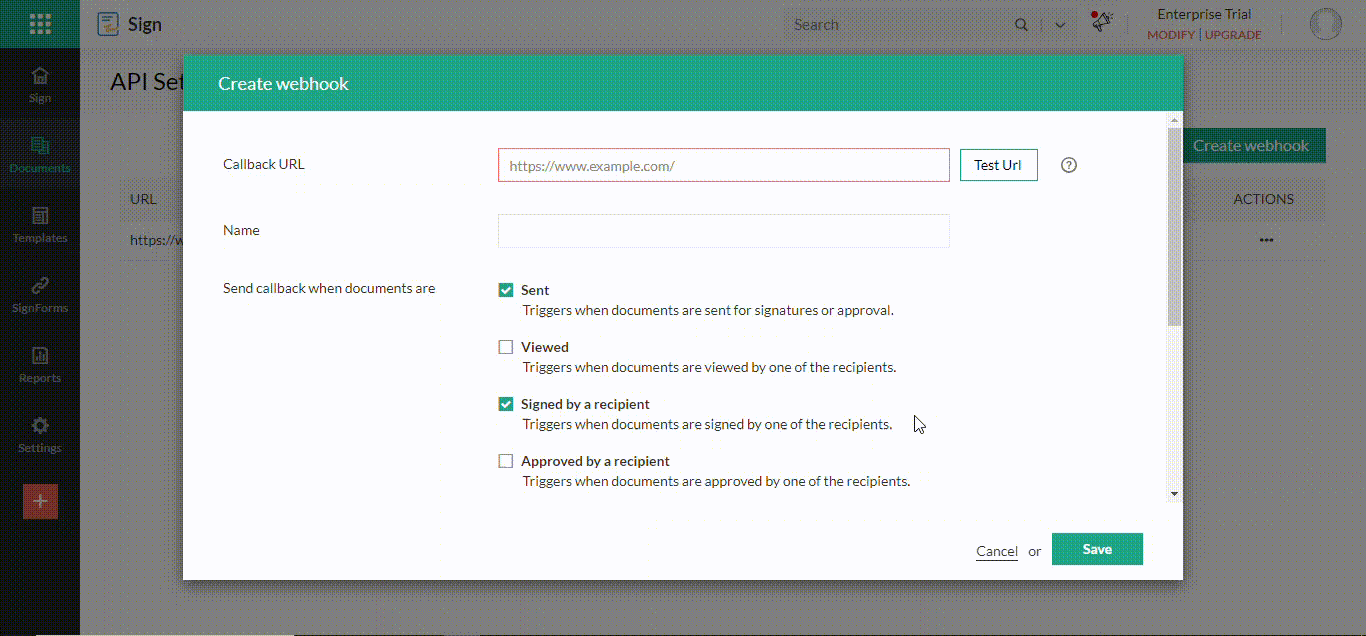Click inside the Name input field

[723, 230]
